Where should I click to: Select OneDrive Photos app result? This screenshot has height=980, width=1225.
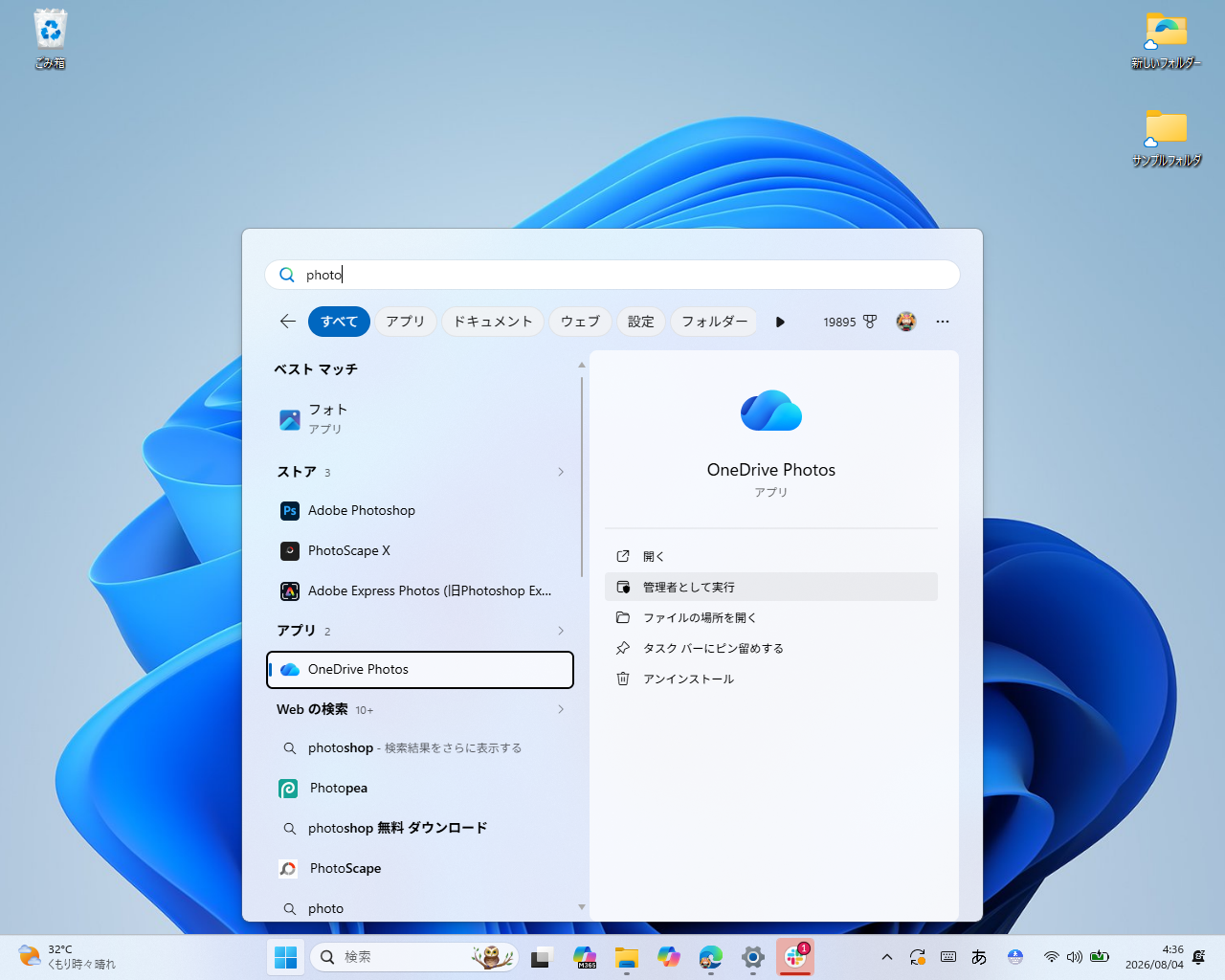pyautogui.click(x=420, y=670)
